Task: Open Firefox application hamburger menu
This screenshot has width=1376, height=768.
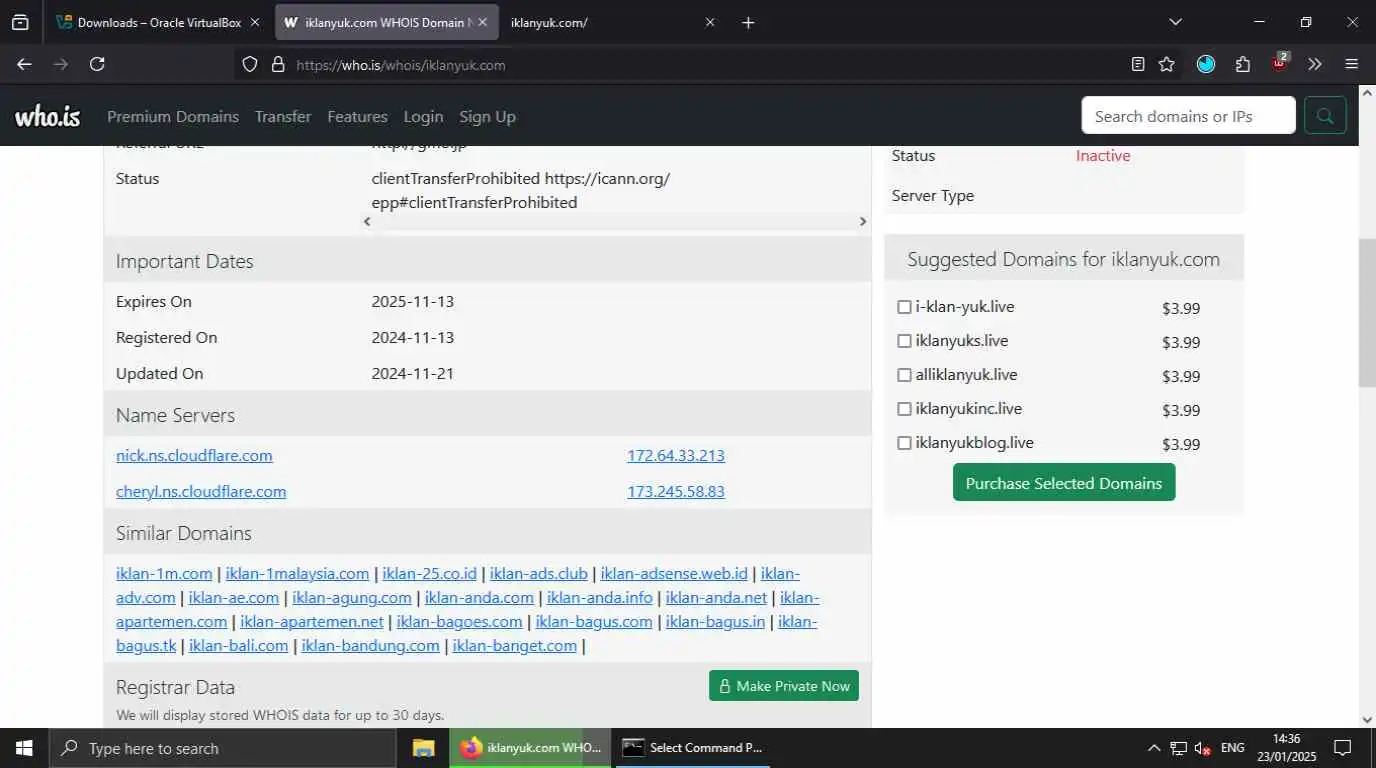Action: coord(1352,64)
